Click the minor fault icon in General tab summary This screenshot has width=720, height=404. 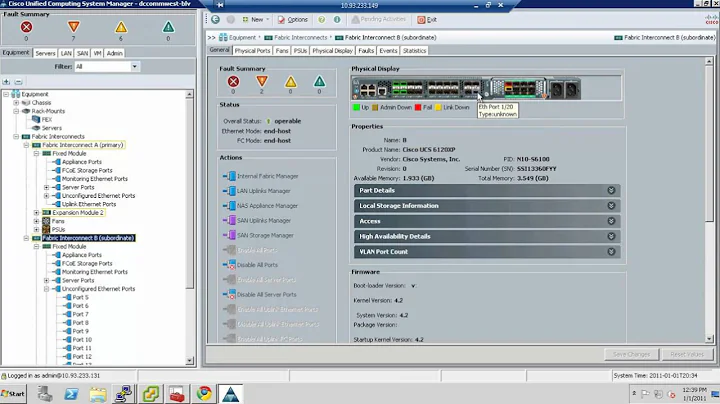pyautogui.click(x=291, y=82)
